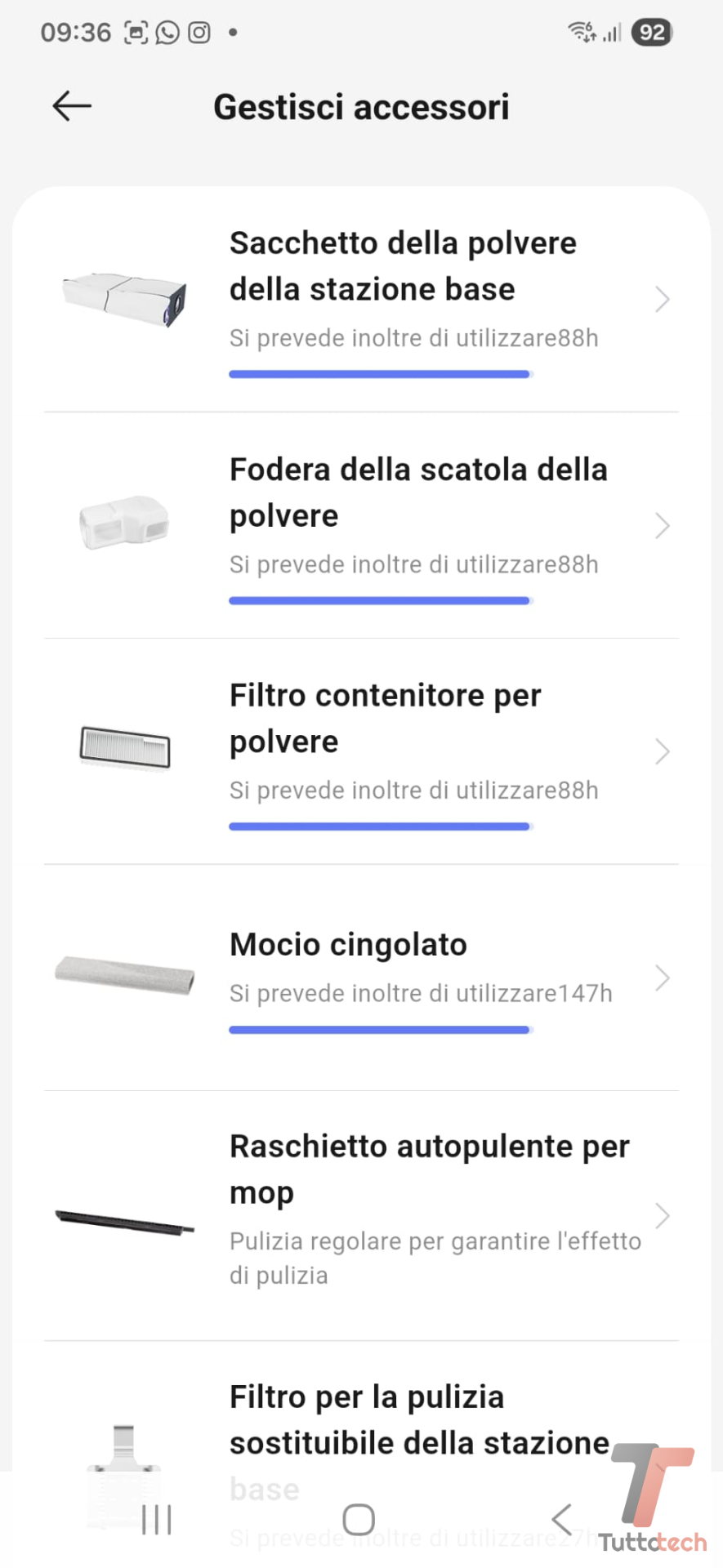Tap the back arrow in header

(72, 106)
